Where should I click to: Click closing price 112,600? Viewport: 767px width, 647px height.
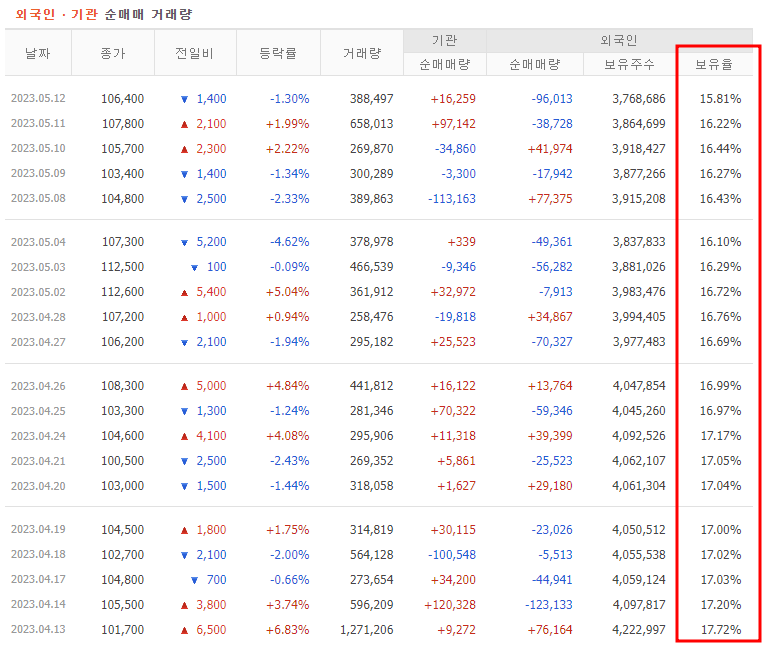[x=123, y=292]
